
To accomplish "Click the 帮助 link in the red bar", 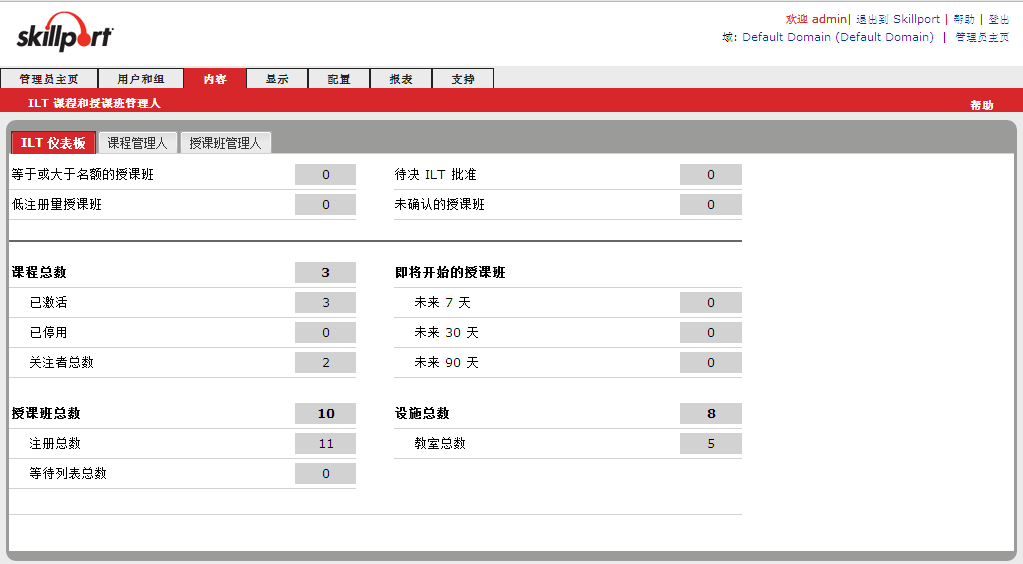I will point(981,105).
